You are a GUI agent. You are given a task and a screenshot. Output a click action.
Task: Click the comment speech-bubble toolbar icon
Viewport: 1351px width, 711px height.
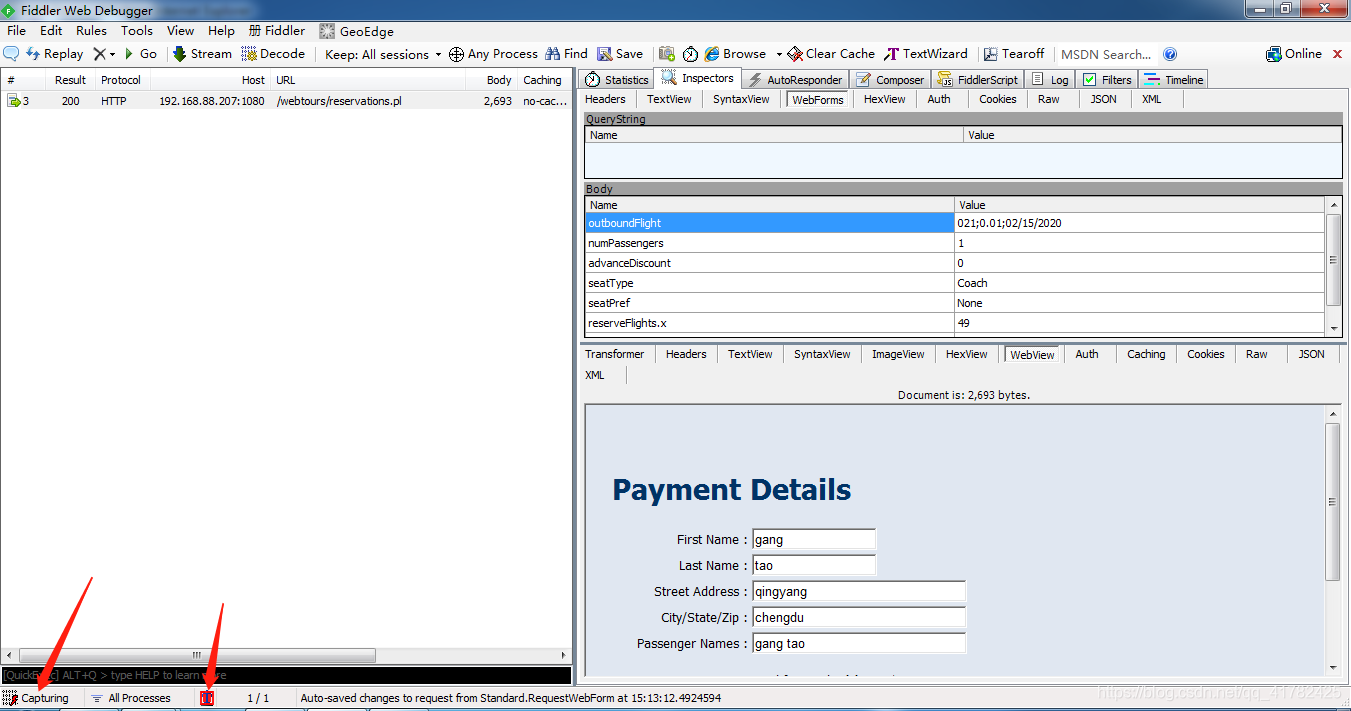pos(12,54)
